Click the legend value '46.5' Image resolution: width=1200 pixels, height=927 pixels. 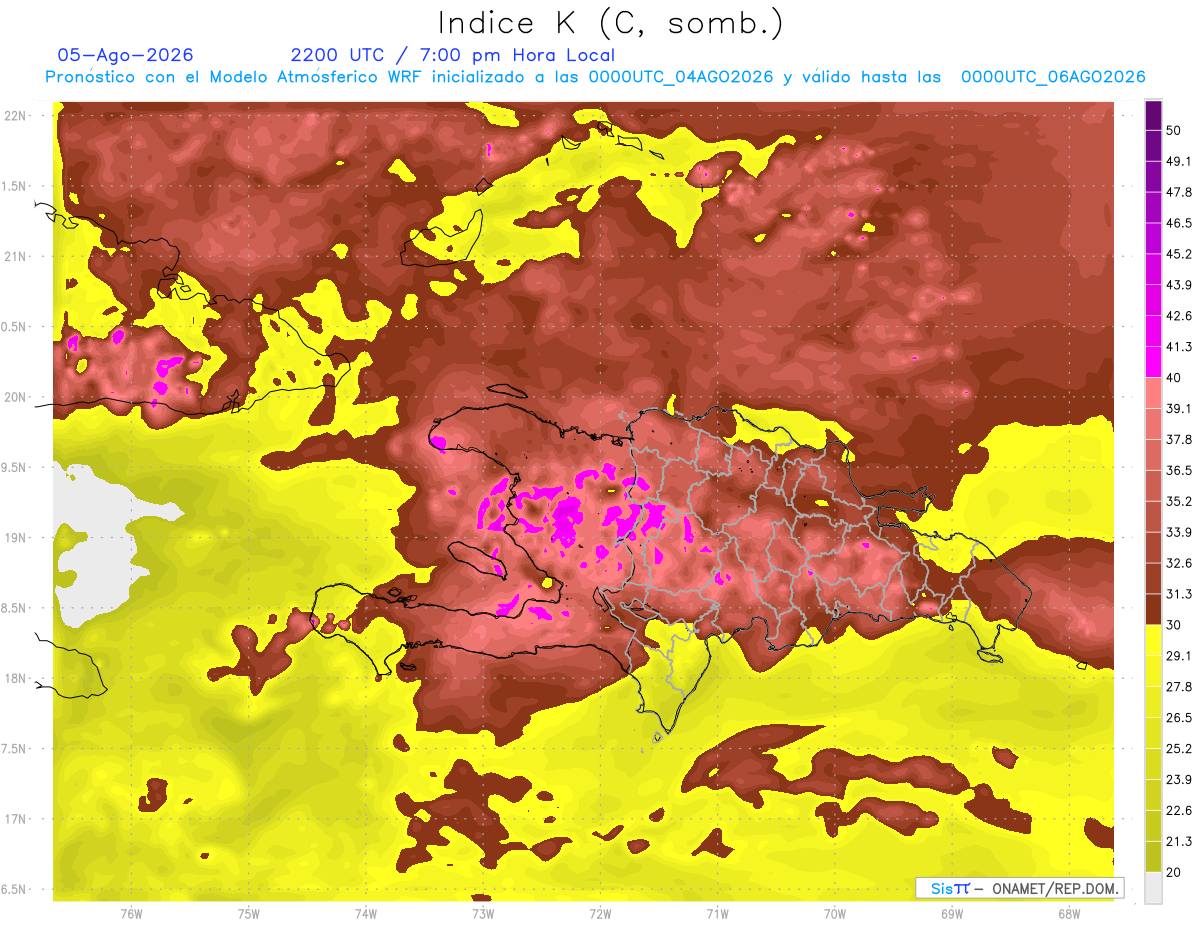tap(1179, 223)
